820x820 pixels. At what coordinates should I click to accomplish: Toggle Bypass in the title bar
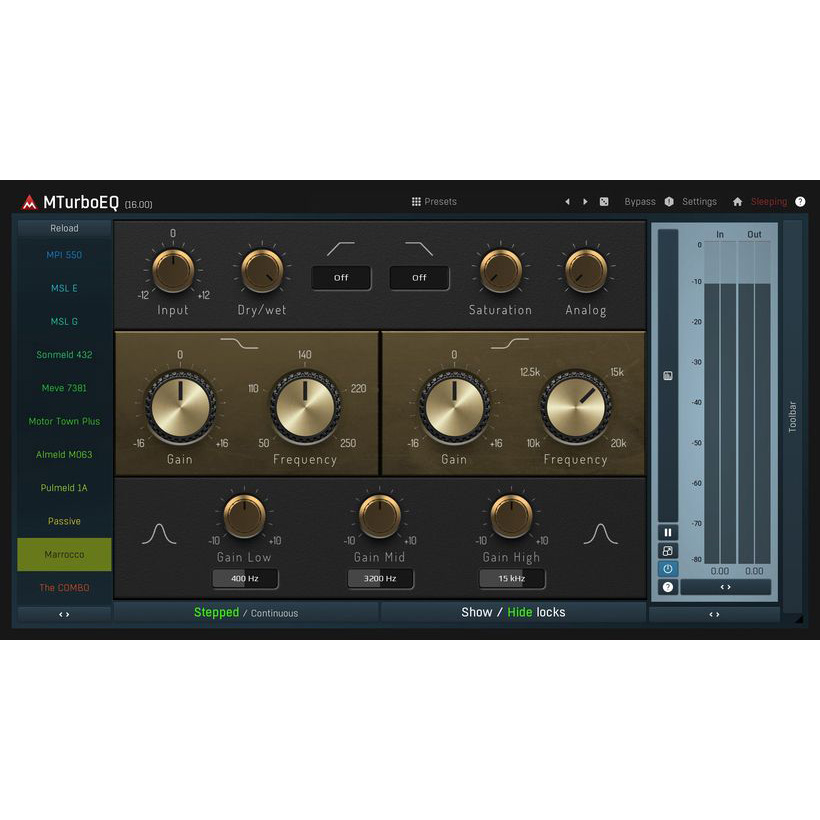[640, 202]
